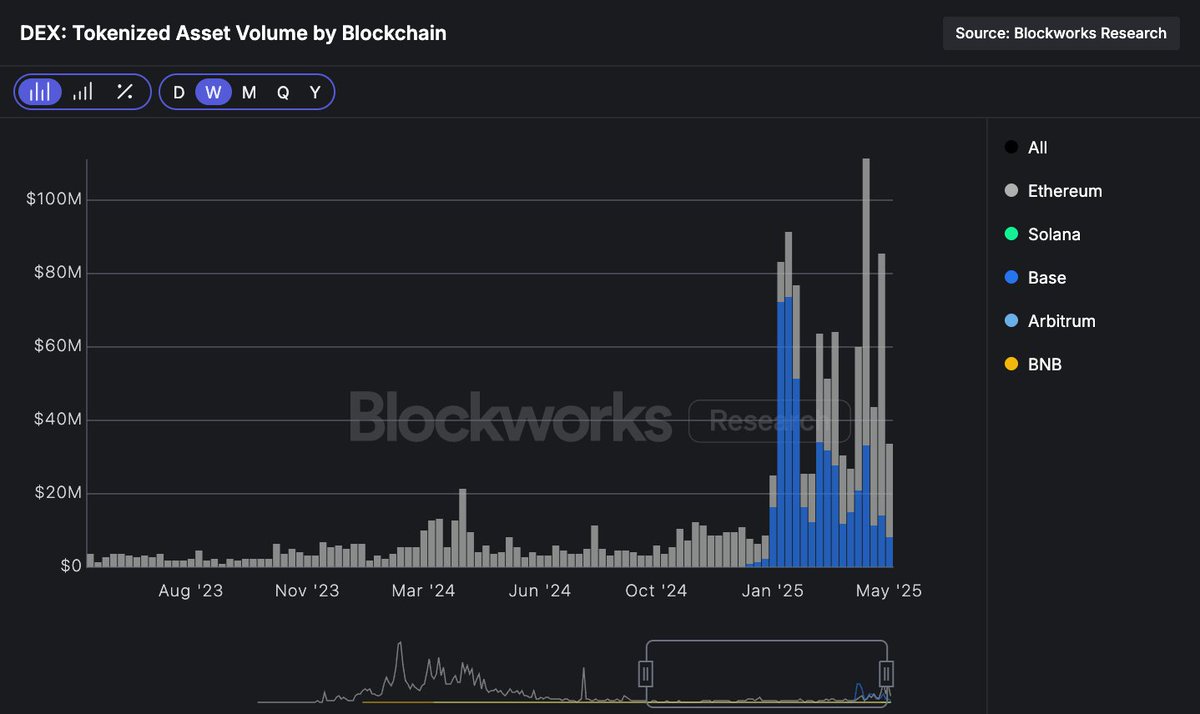Click the yellow BNB color dot
1200x714 pixels.
click(1011, 364)
